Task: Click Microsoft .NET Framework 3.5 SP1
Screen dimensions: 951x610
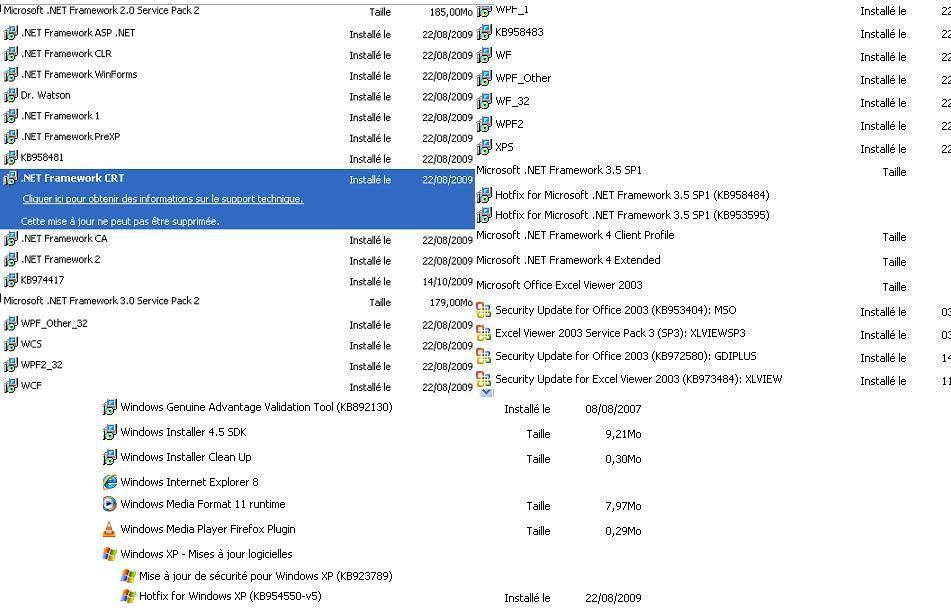Action: click(x=559, y=170)
